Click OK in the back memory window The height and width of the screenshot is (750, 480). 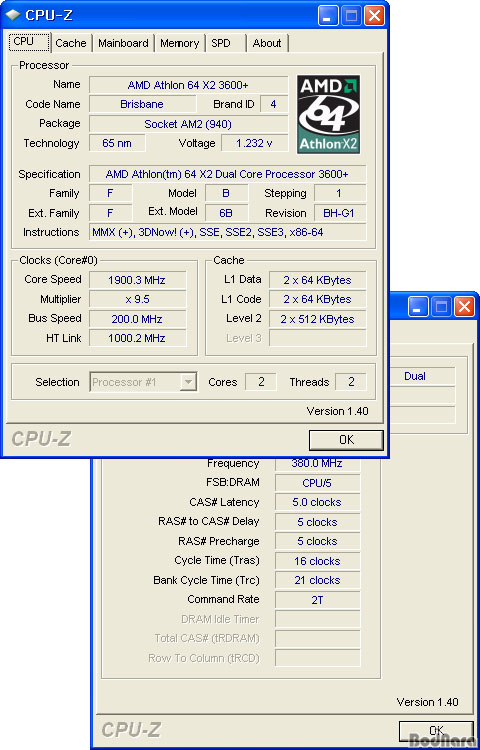(x=436, y=731)
